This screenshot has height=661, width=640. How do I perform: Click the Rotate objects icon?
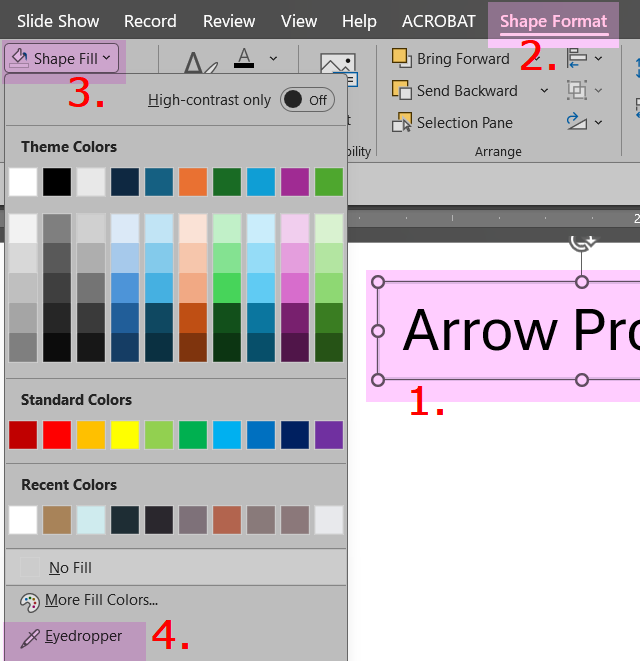pyautogui.click(x=577, y=122)
